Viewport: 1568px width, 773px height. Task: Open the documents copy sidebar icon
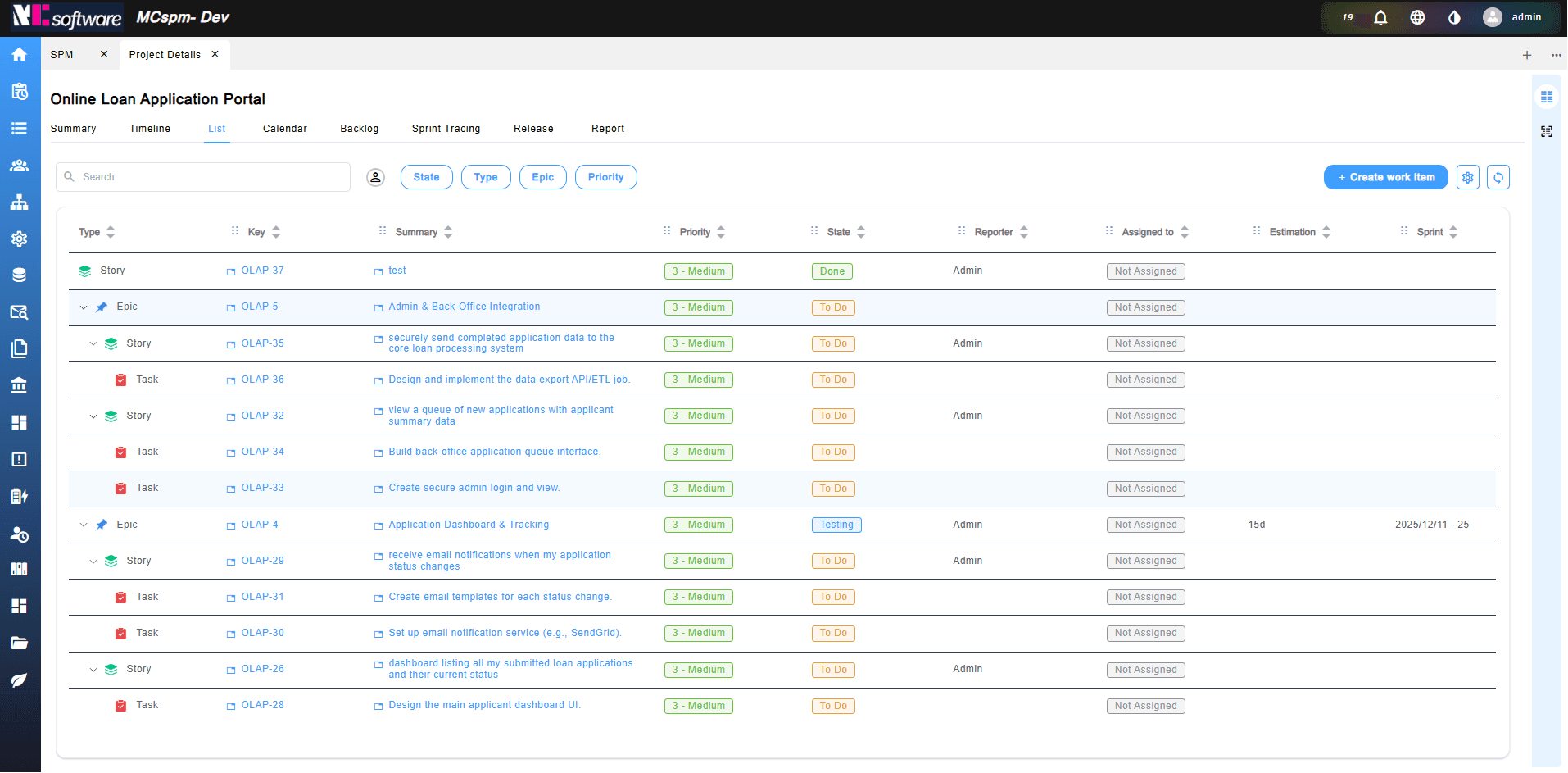click(x=20, y=348)
